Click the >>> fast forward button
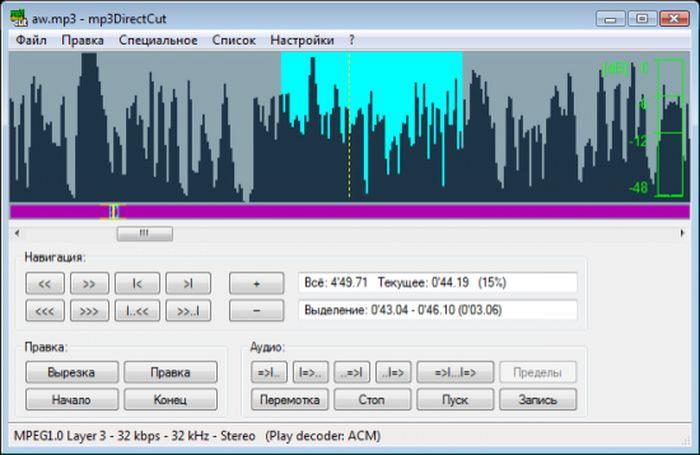 [89, 311]
